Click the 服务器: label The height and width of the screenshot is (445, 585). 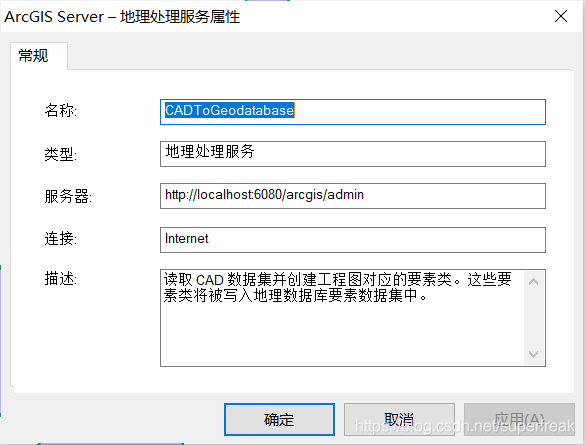coord(68,196)
